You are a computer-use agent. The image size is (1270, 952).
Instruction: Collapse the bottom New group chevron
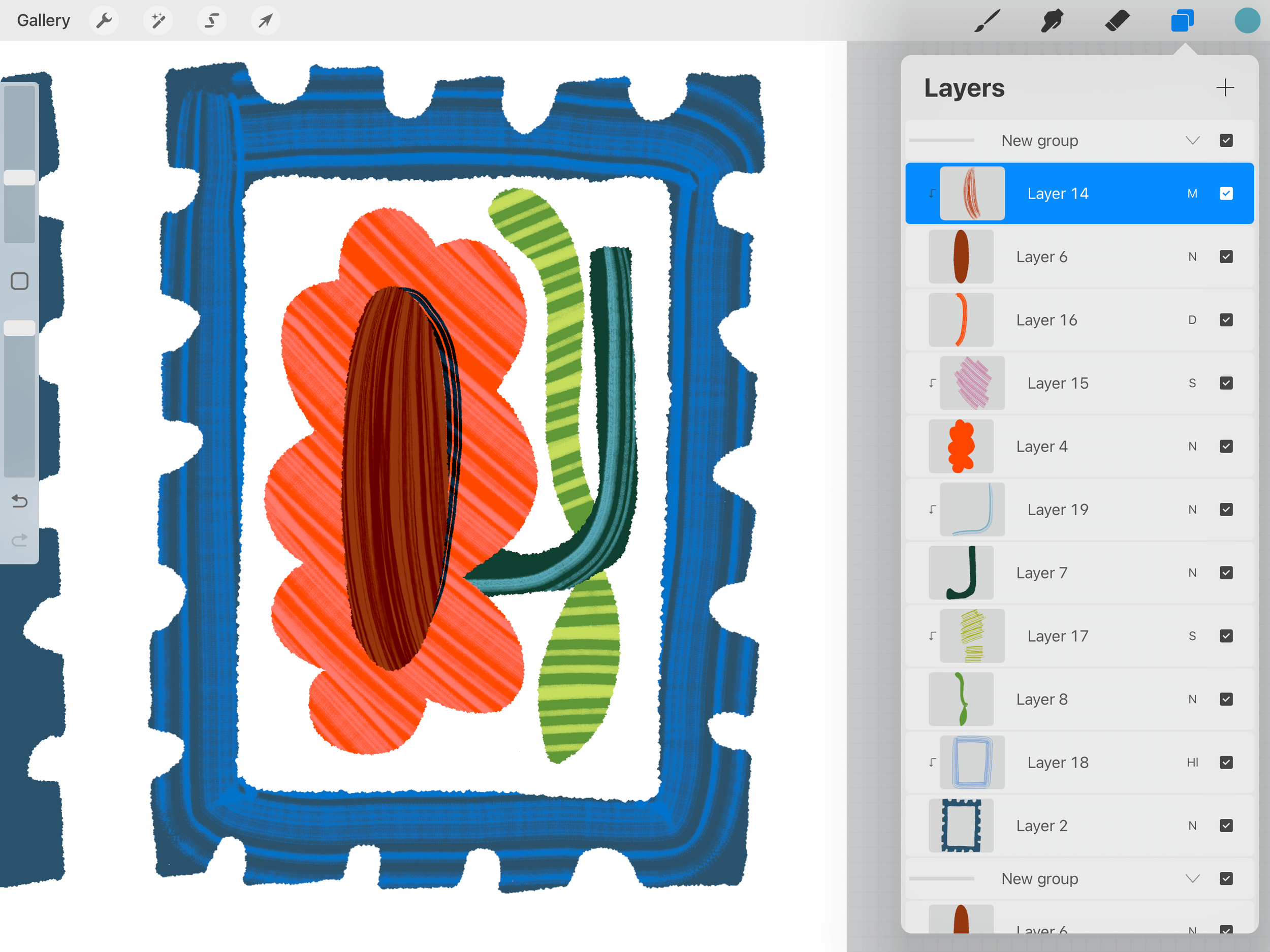pyautogui.click(x=1192, y=878)
